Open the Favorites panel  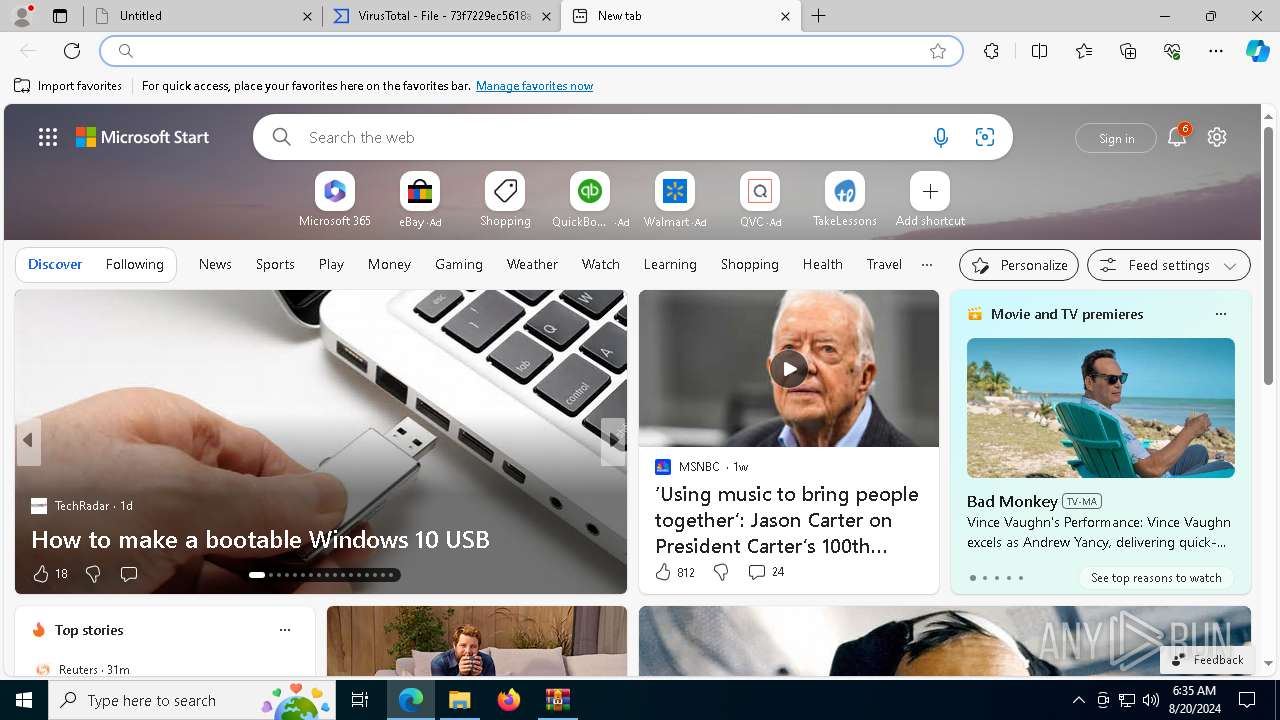pos(1084,51)
